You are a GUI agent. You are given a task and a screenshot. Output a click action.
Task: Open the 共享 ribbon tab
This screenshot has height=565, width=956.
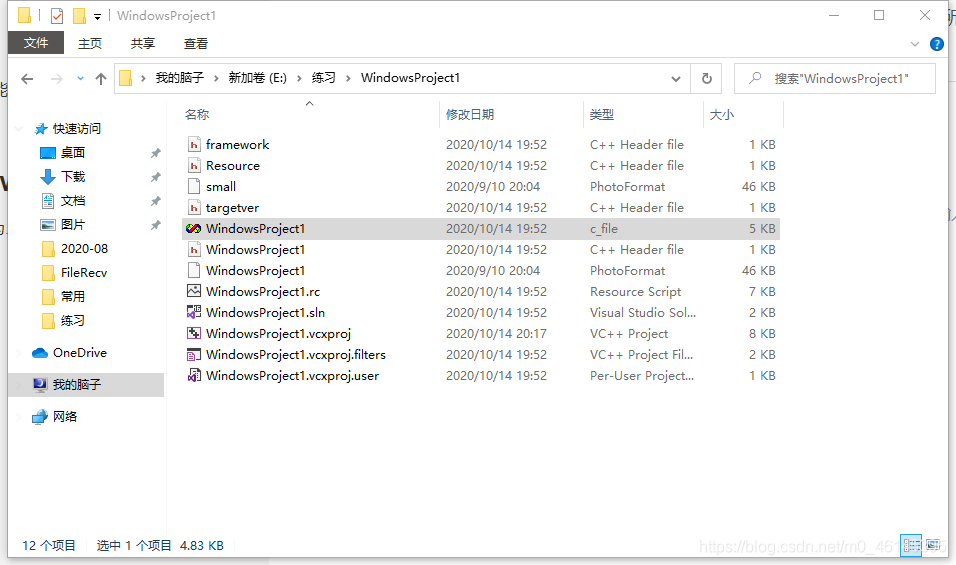point(143,43)
